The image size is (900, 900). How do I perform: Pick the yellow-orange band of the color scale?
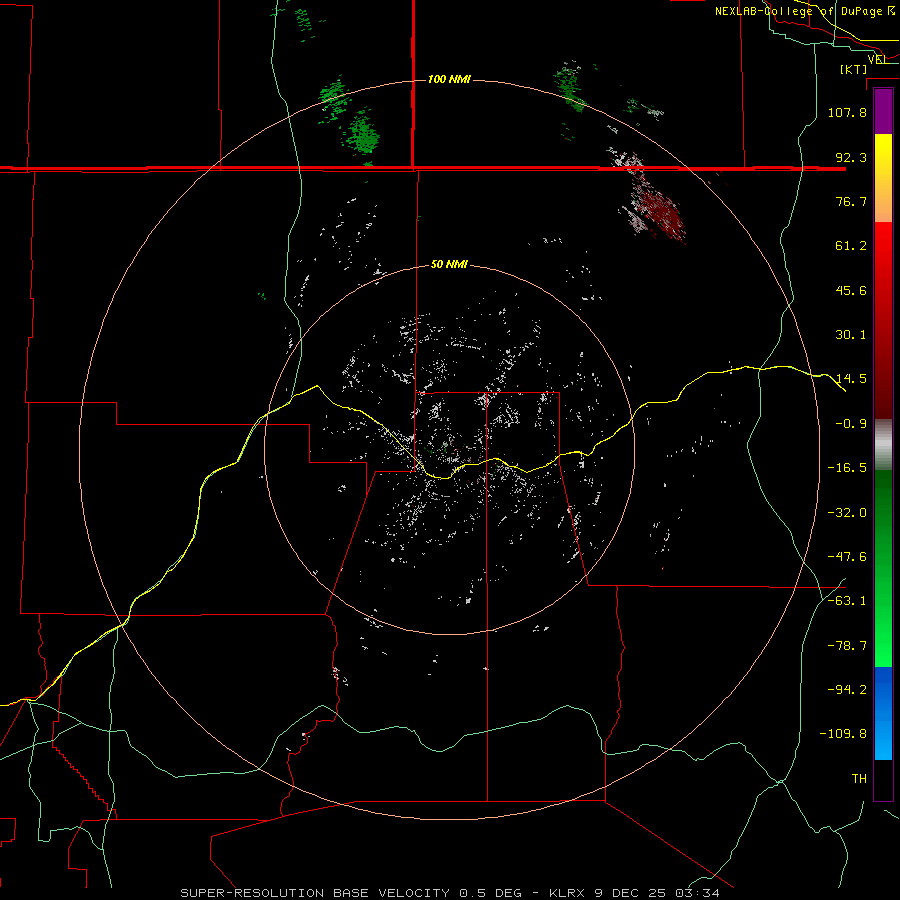[x=883, y=178]
